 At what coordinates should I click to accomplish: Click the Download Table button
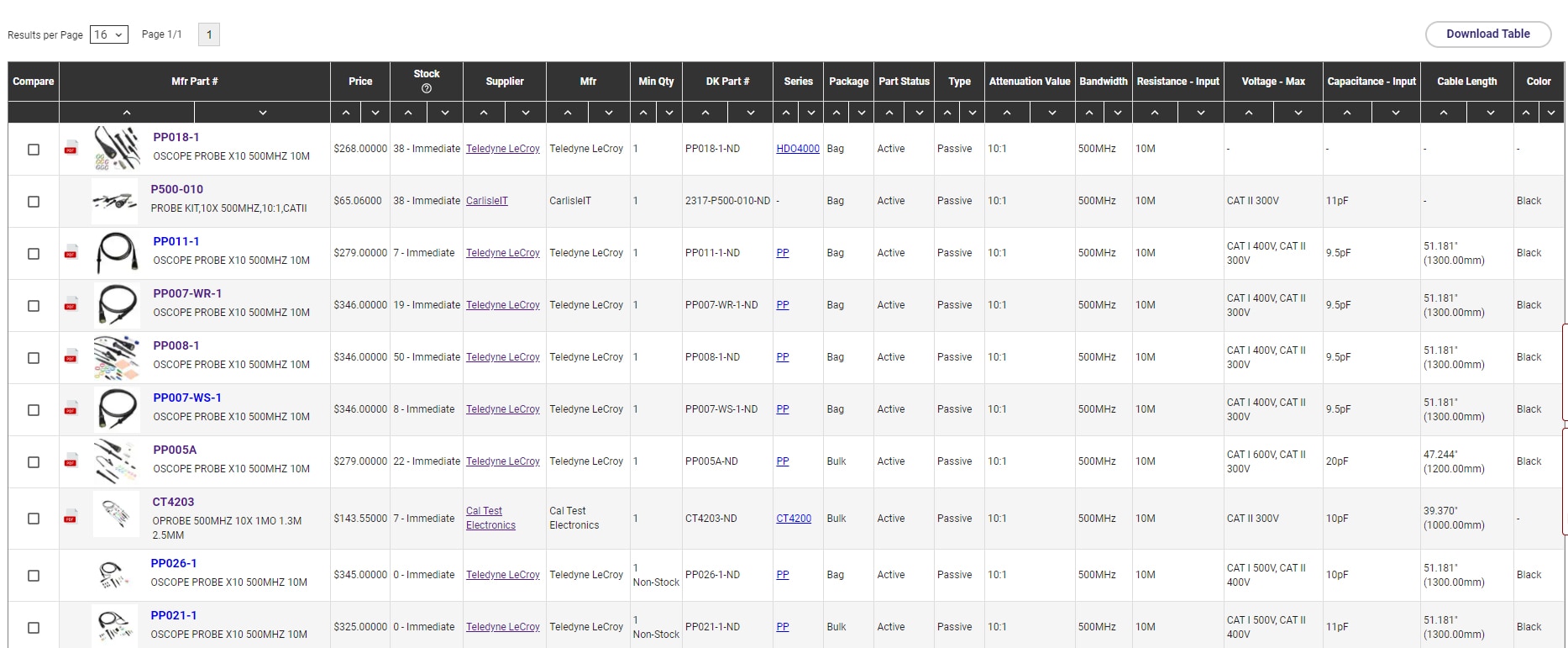(x=1487, y=34)
